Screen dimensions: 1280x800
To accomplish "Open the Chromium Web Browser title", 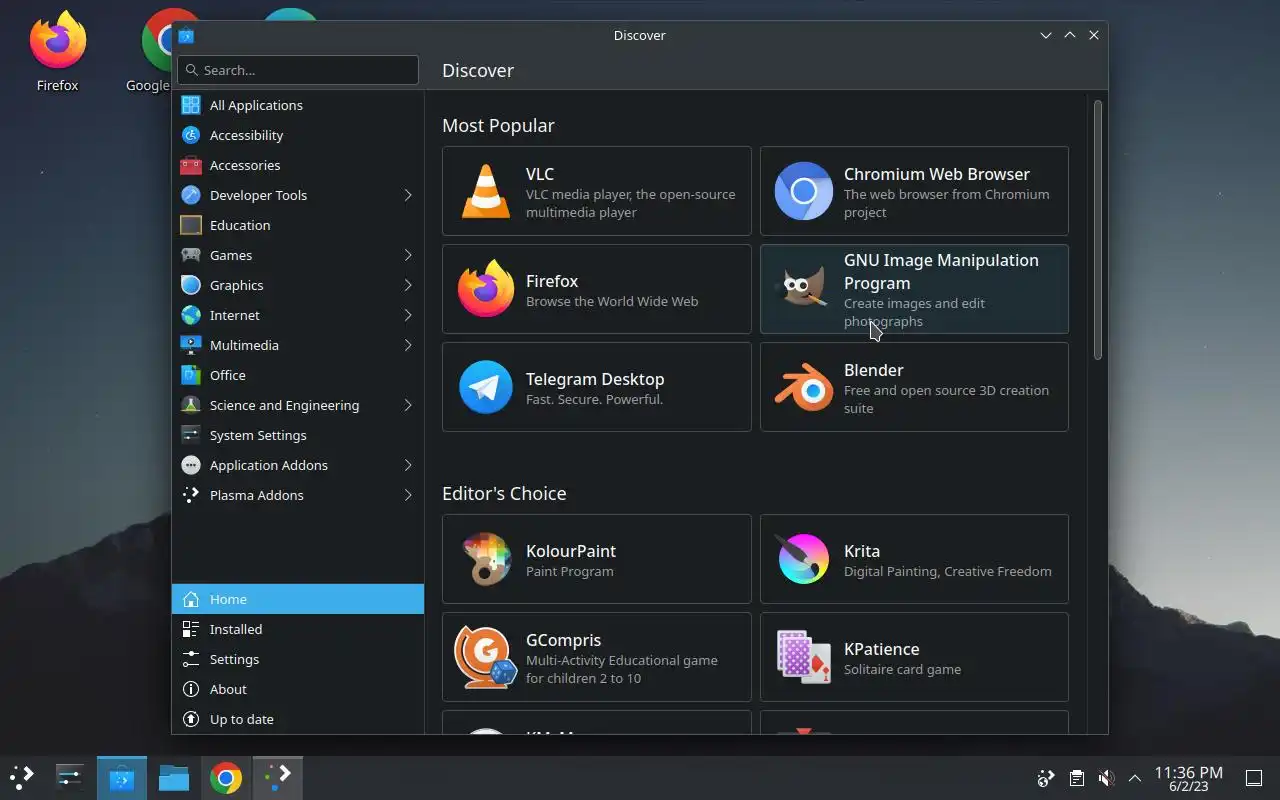I will point(937,174).
